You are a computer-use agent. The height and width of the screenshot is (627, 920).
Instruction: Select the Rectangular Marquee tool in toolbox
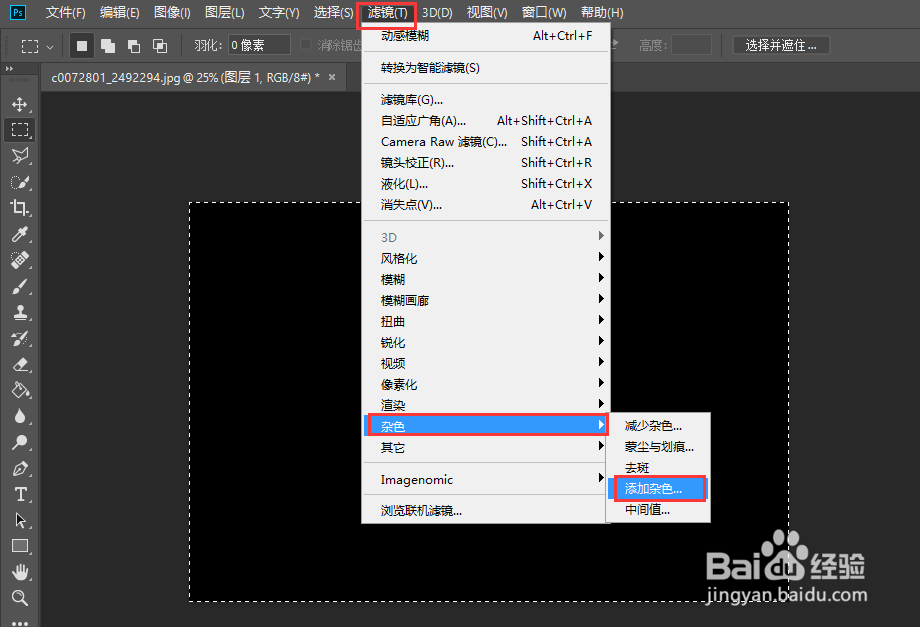pyautogui.click(x=20, y=130)
